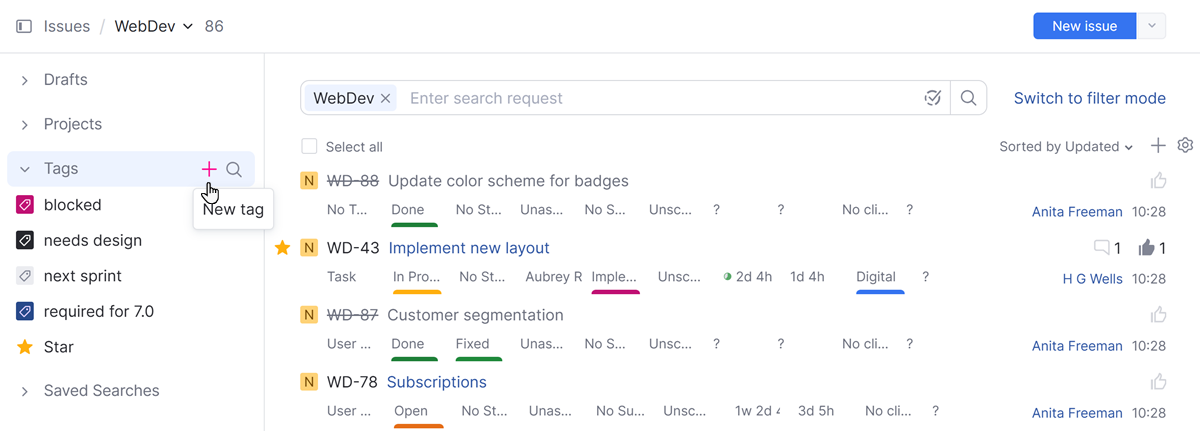Check the Select all checkbox
The width and height of the screenshot is (1200, 431).
(x=310, y=147)
